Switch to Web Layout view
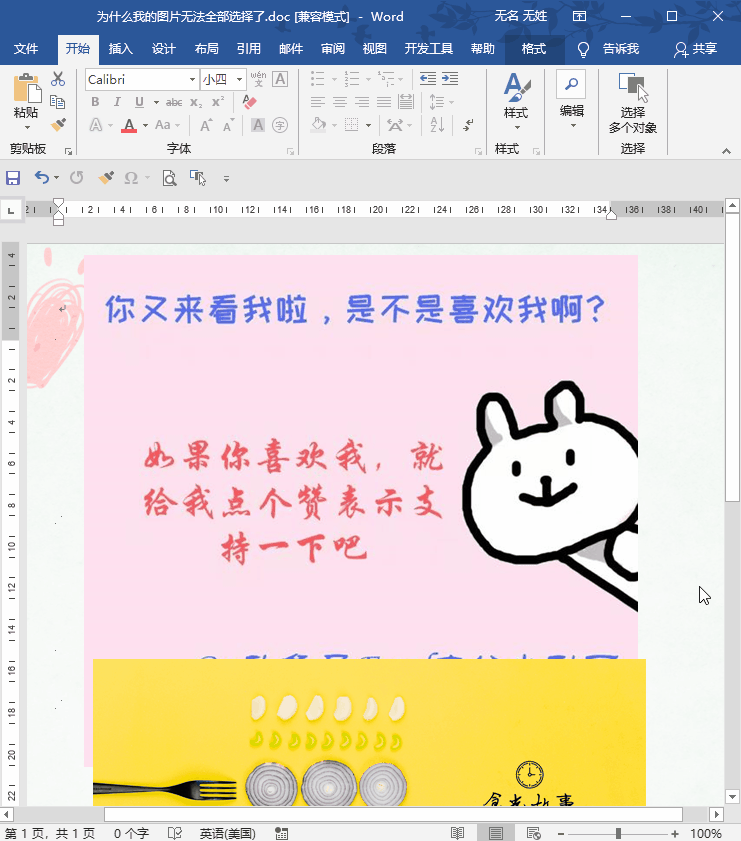 coord(532,833)
